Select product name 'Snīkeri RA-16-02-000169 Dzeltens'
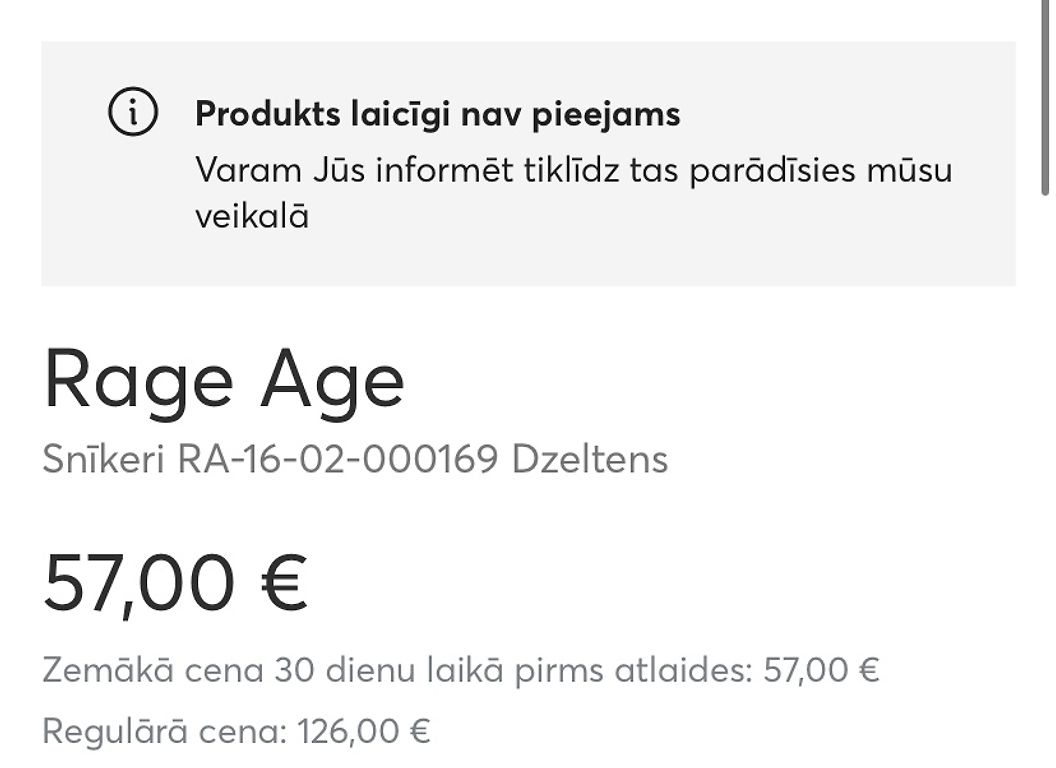Viewport: 1056px width, 768px height. [355, 459]
